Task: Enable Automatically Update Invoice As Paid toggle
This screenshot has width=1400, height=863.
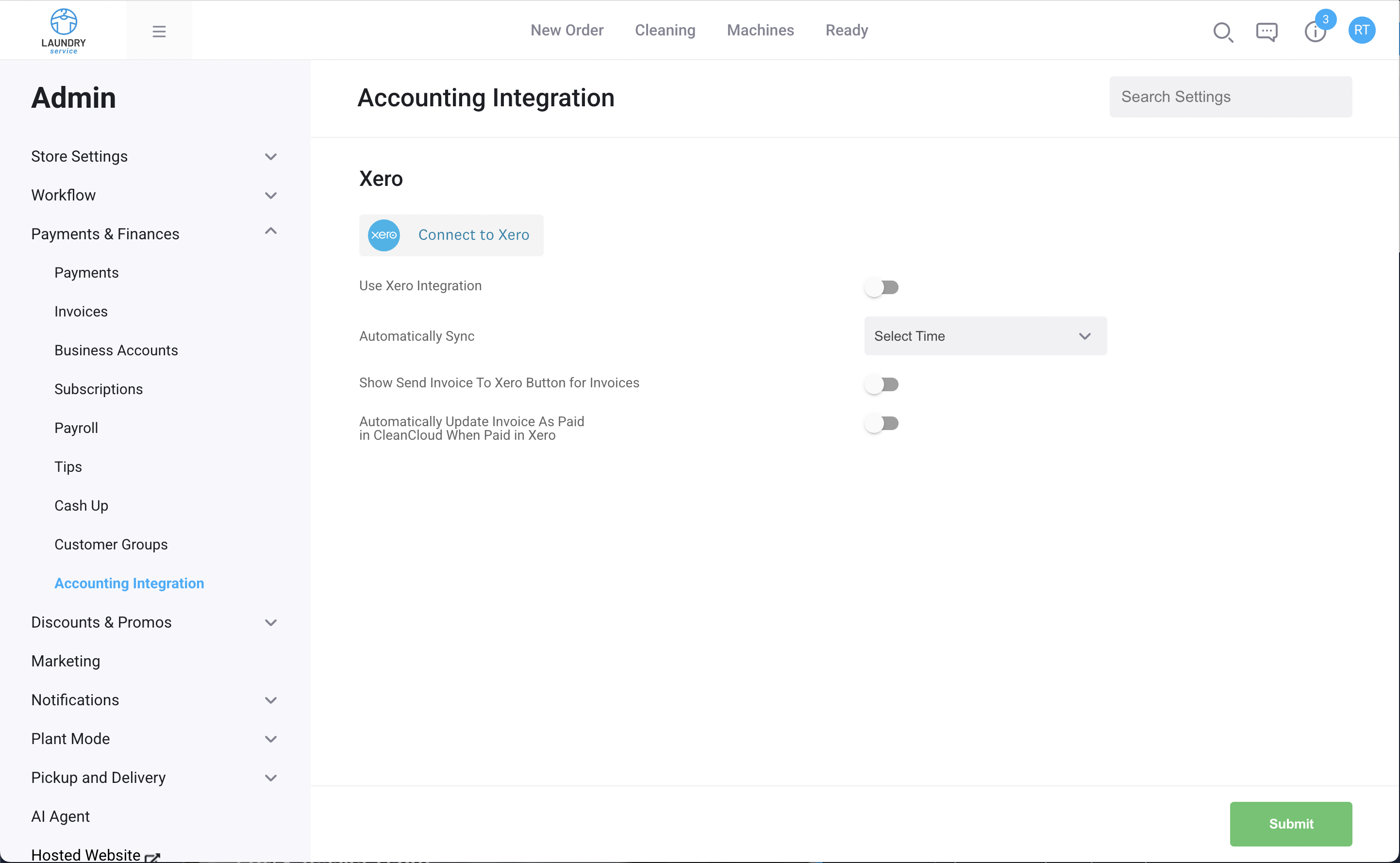Action: [x=883, y=423]
